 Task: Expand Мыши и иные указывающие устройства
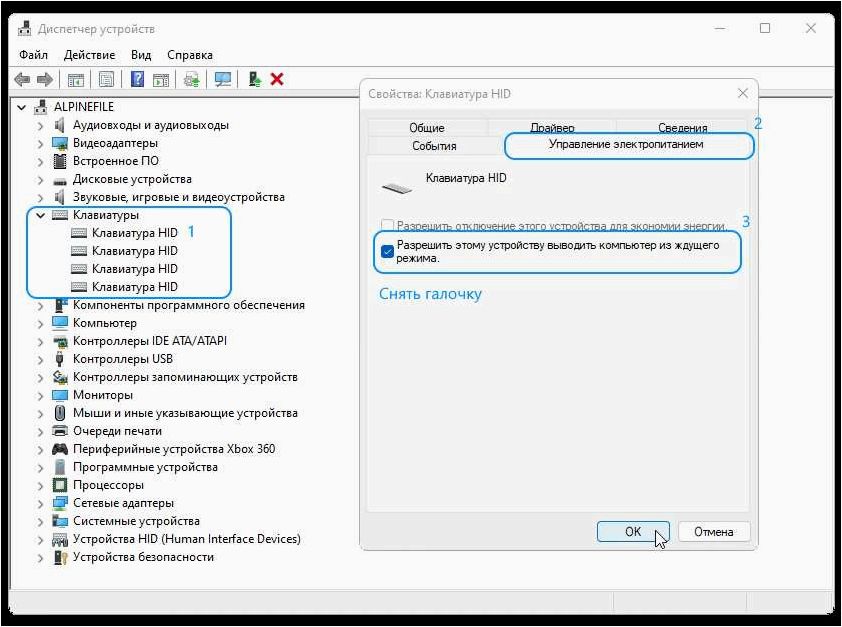[x=40, y=413]
